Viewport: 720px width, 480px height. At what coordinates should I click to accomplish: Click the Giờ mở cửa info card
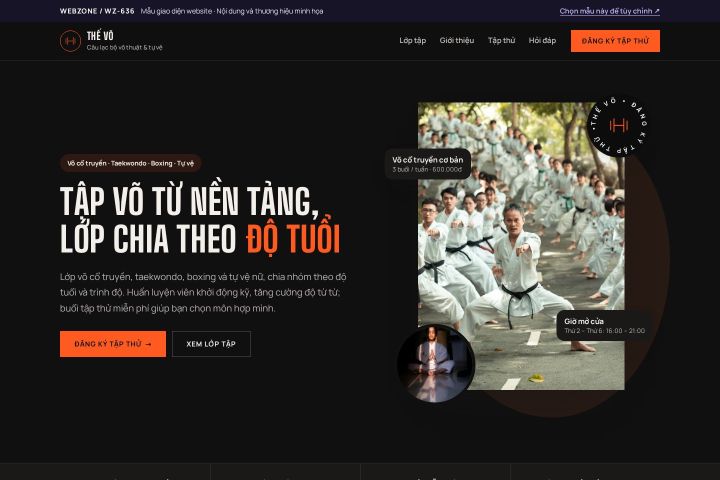tap(604, 326)
